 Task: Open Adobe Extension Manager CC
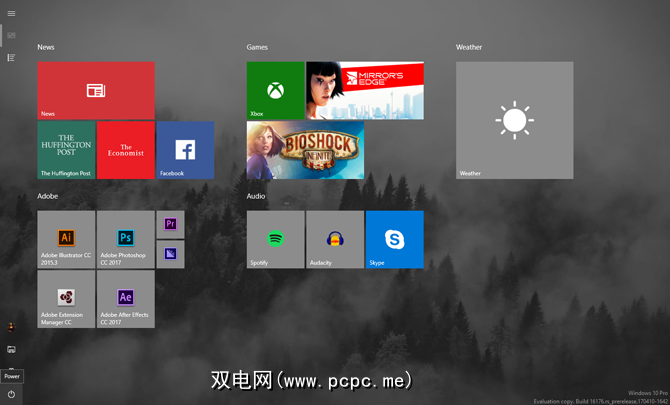(x=66, y=299)
